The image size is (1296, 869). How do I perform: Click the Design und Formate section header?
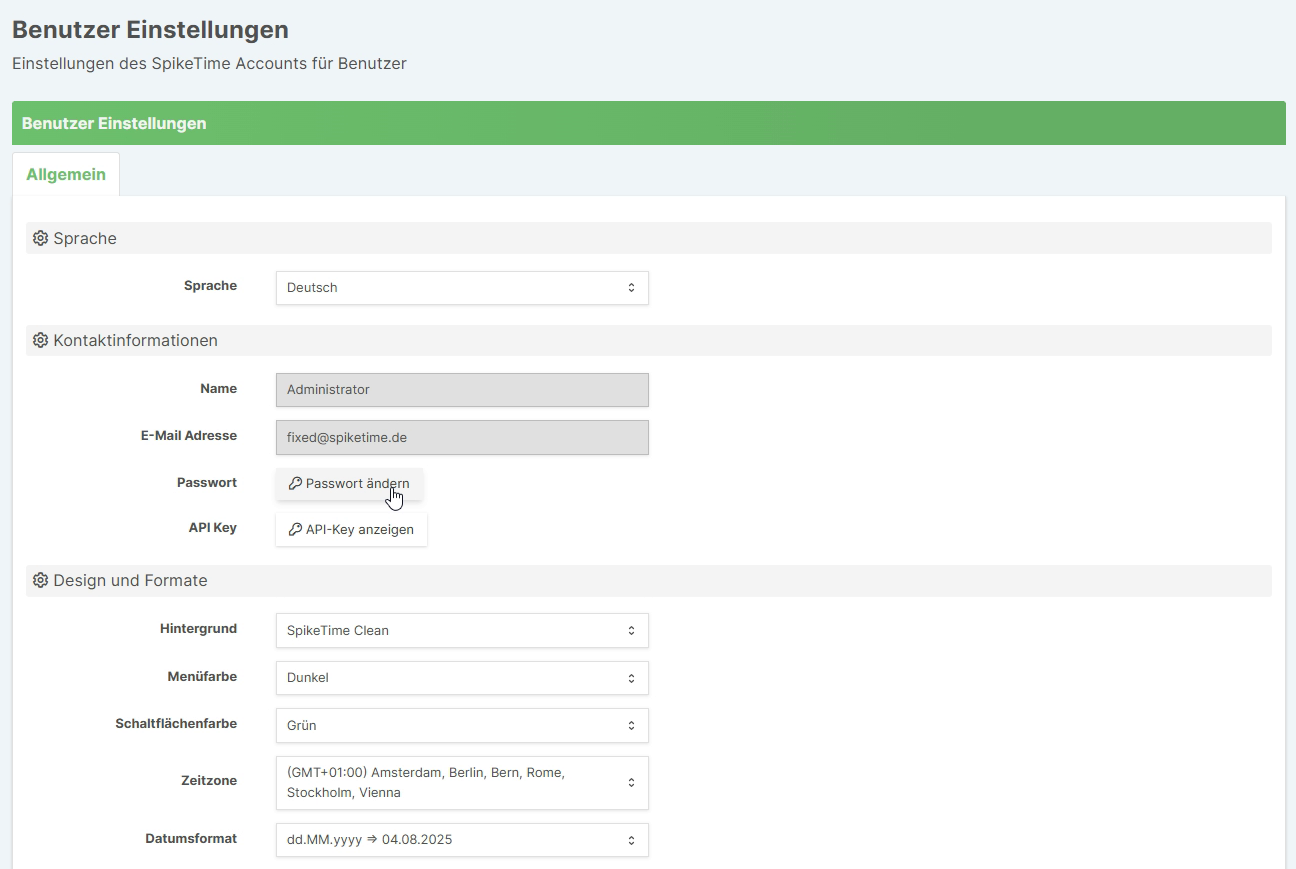coord(648,581)
